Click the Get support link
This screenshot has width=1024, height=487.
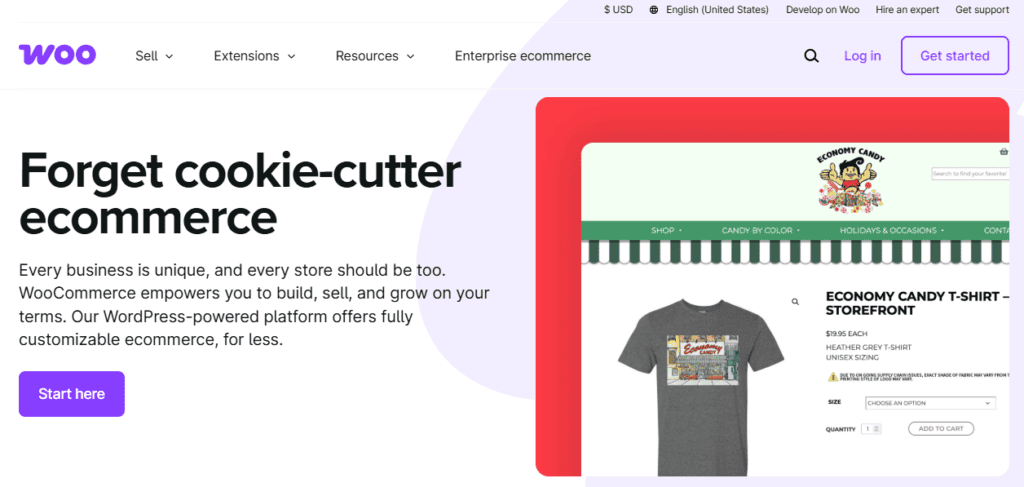point(982,10)
